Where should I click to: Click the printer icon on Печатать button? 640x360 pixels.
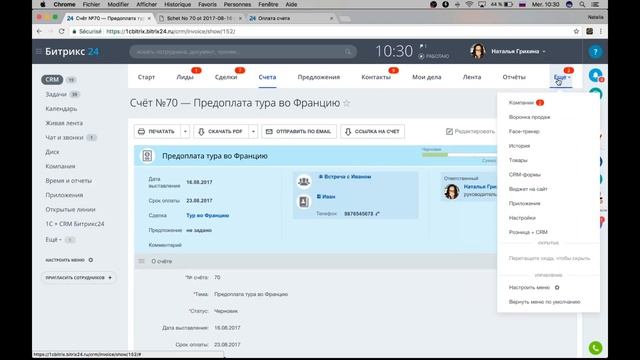tap(141, 131)
